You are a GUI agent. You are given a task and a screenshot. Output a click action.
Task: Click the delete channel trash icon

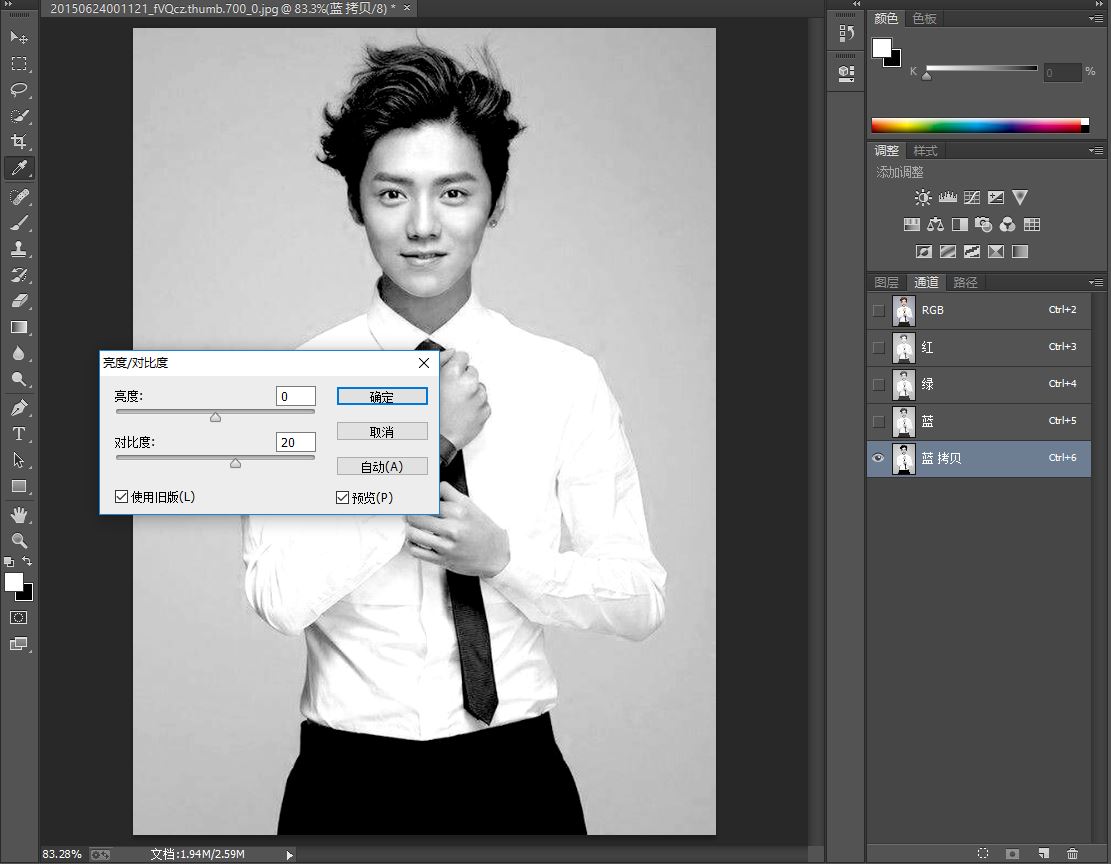coord(1072,853)
